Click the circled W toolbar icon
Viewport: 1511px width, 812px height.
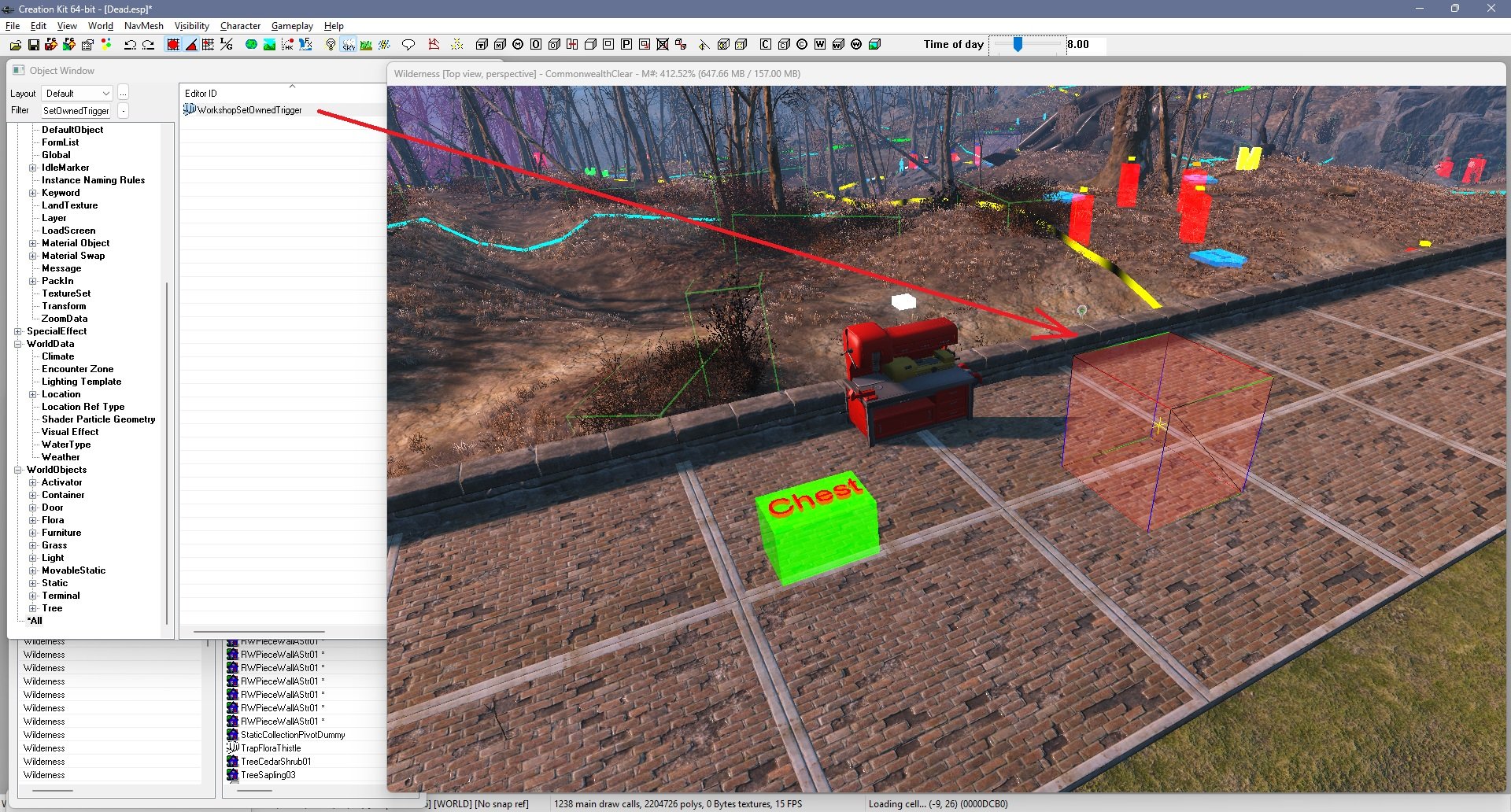856,45
